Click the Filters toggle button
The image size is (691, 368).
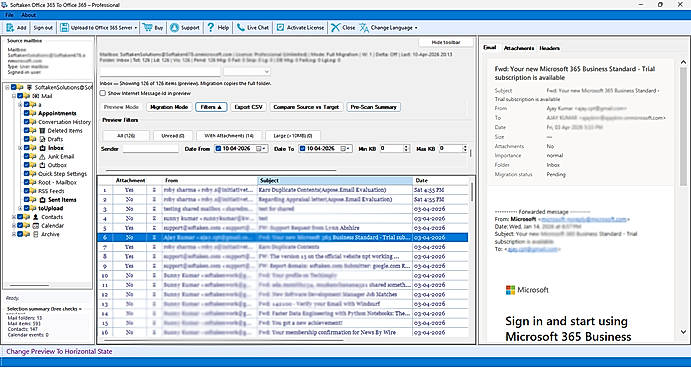pos(211,107)
